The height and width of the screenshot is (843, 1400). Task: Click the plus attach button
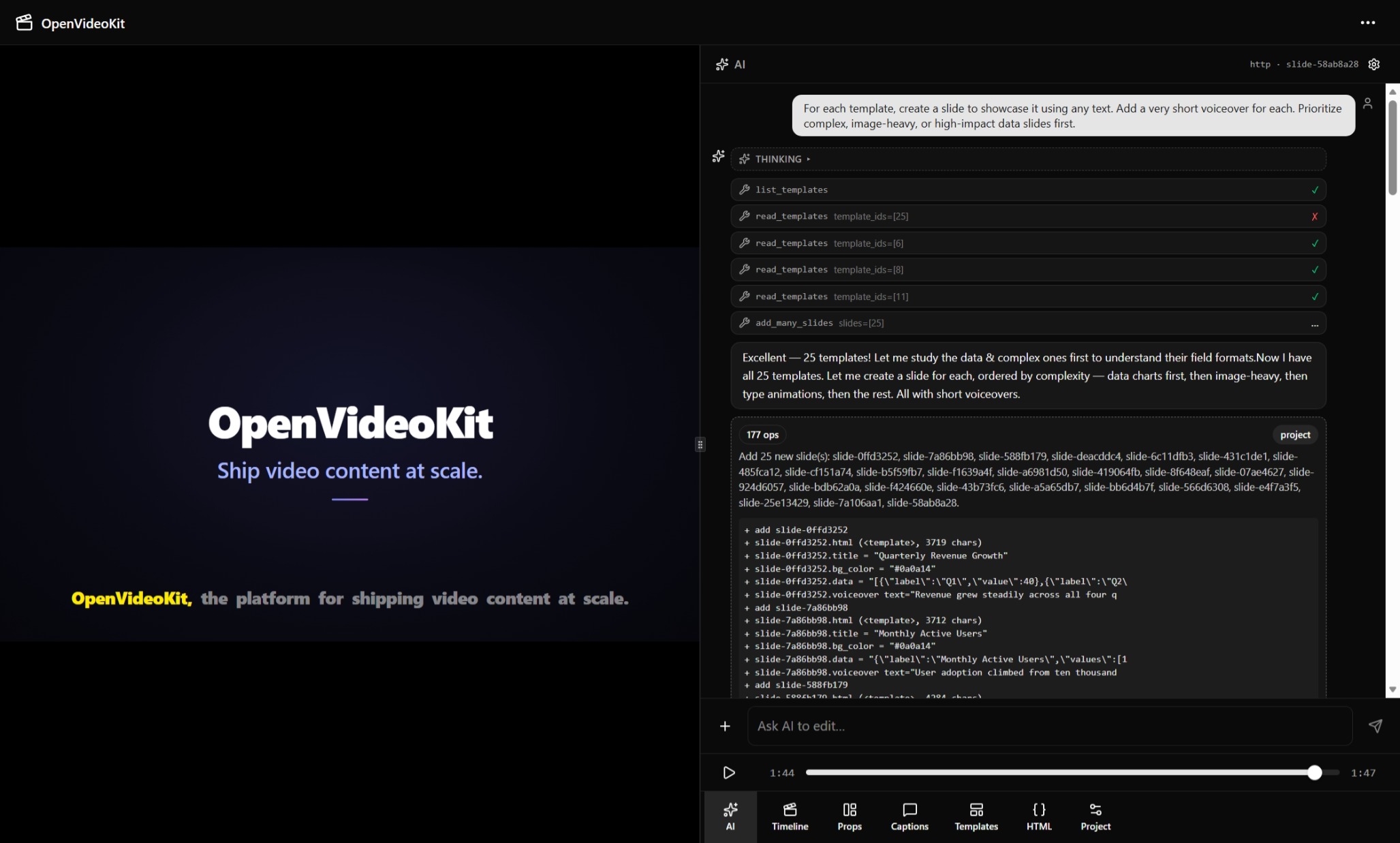(725, 726)
